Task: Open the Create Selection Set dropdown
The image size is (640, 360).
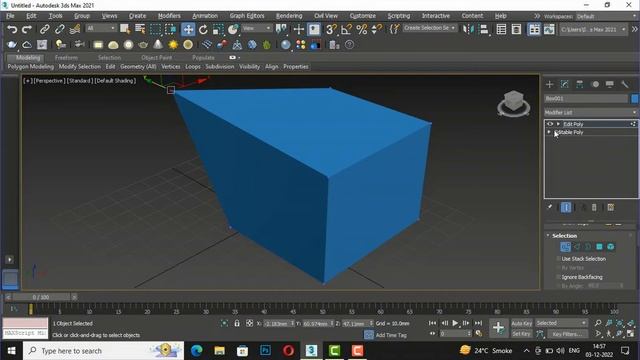Action: (429, 28)
